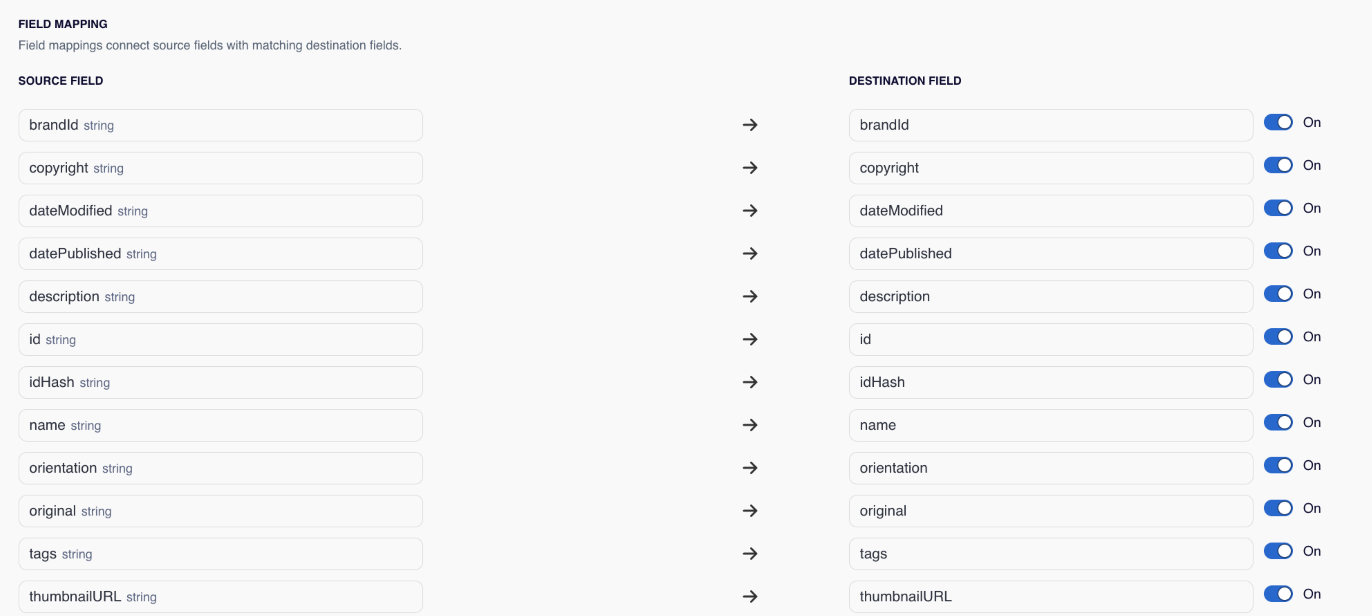Click the arrow in the orientation mapping row

[750, 468]
